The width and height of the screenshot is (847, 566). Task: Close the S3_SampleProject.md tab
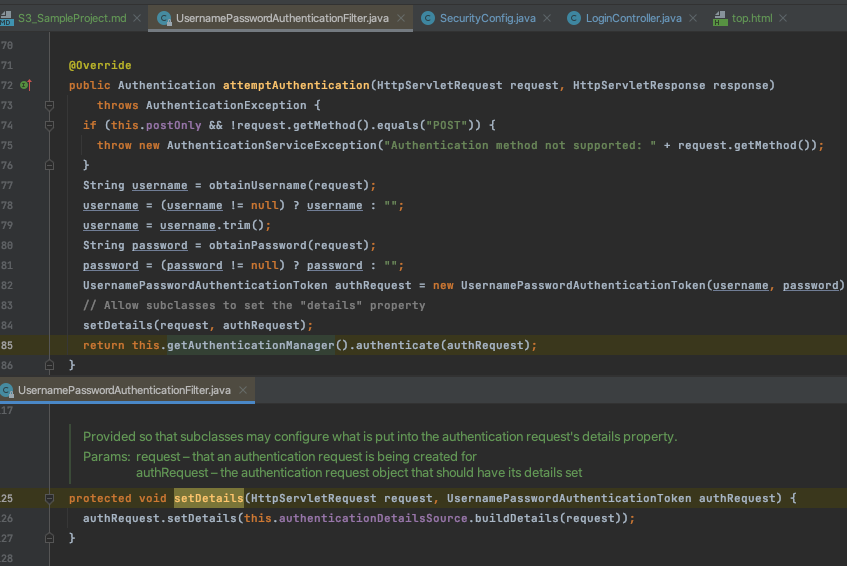click(137, 18)
